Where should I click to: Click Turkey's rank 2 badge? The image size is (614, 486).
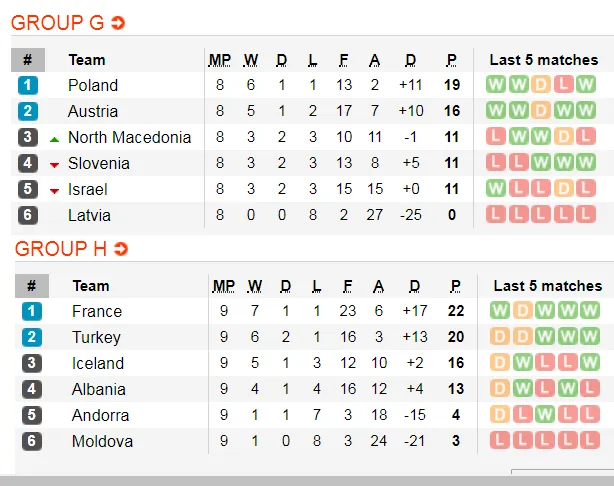pyautogui.click(x=30, y=338)
